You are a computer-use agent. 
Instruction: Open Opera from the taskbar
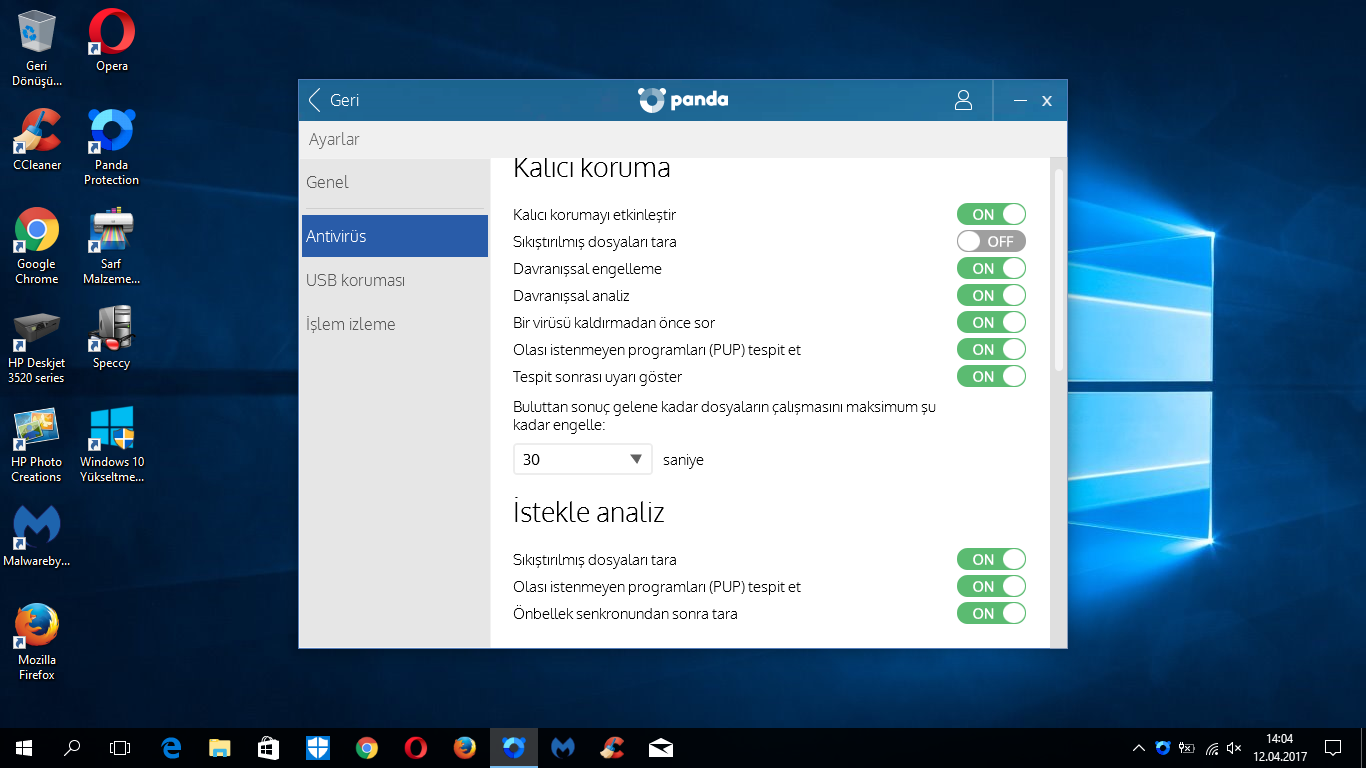[416, 747]
